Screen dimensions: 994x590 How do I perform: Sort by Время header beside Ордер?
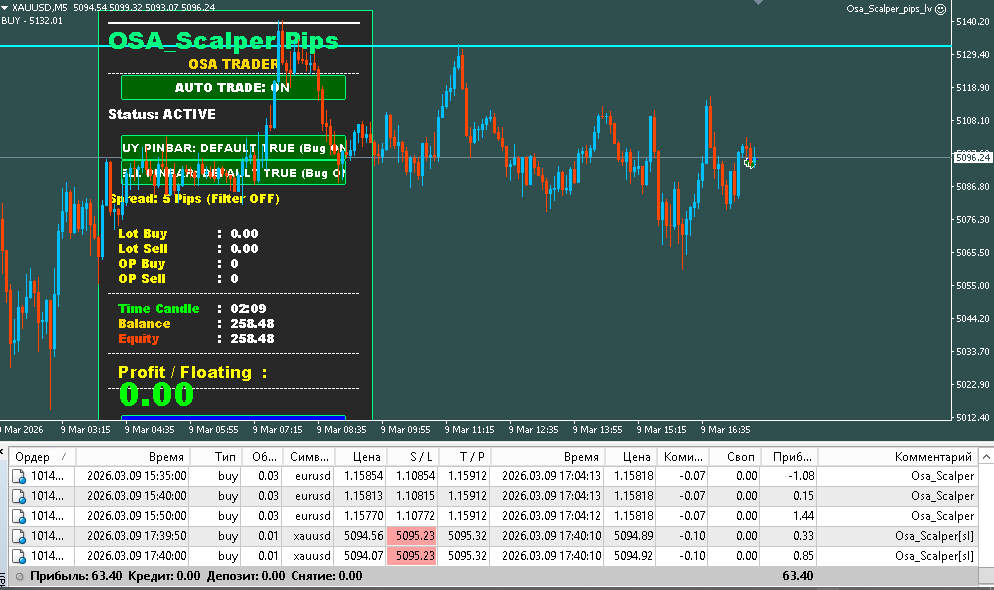132,457
